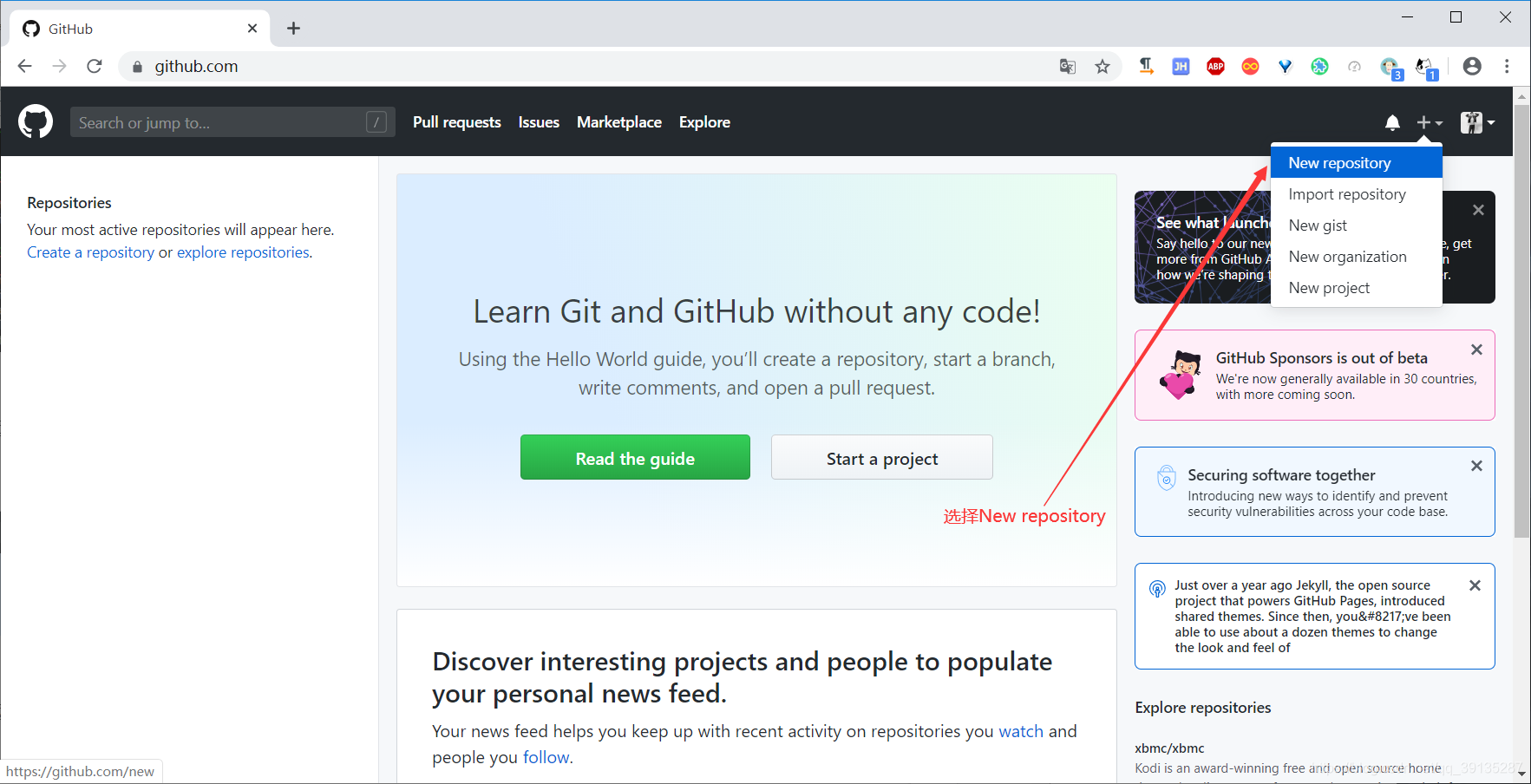This screenshot has height=784, width=1531.
Task: Click the browser forward arrow
Action: (59, 66)
